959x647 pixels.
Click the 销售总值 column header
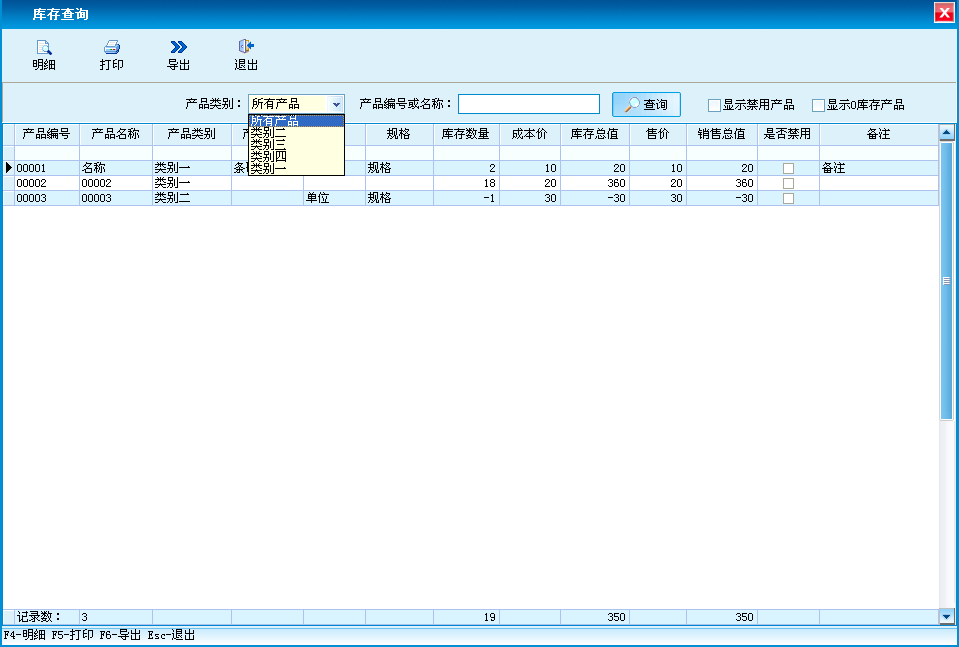point(721,134)
